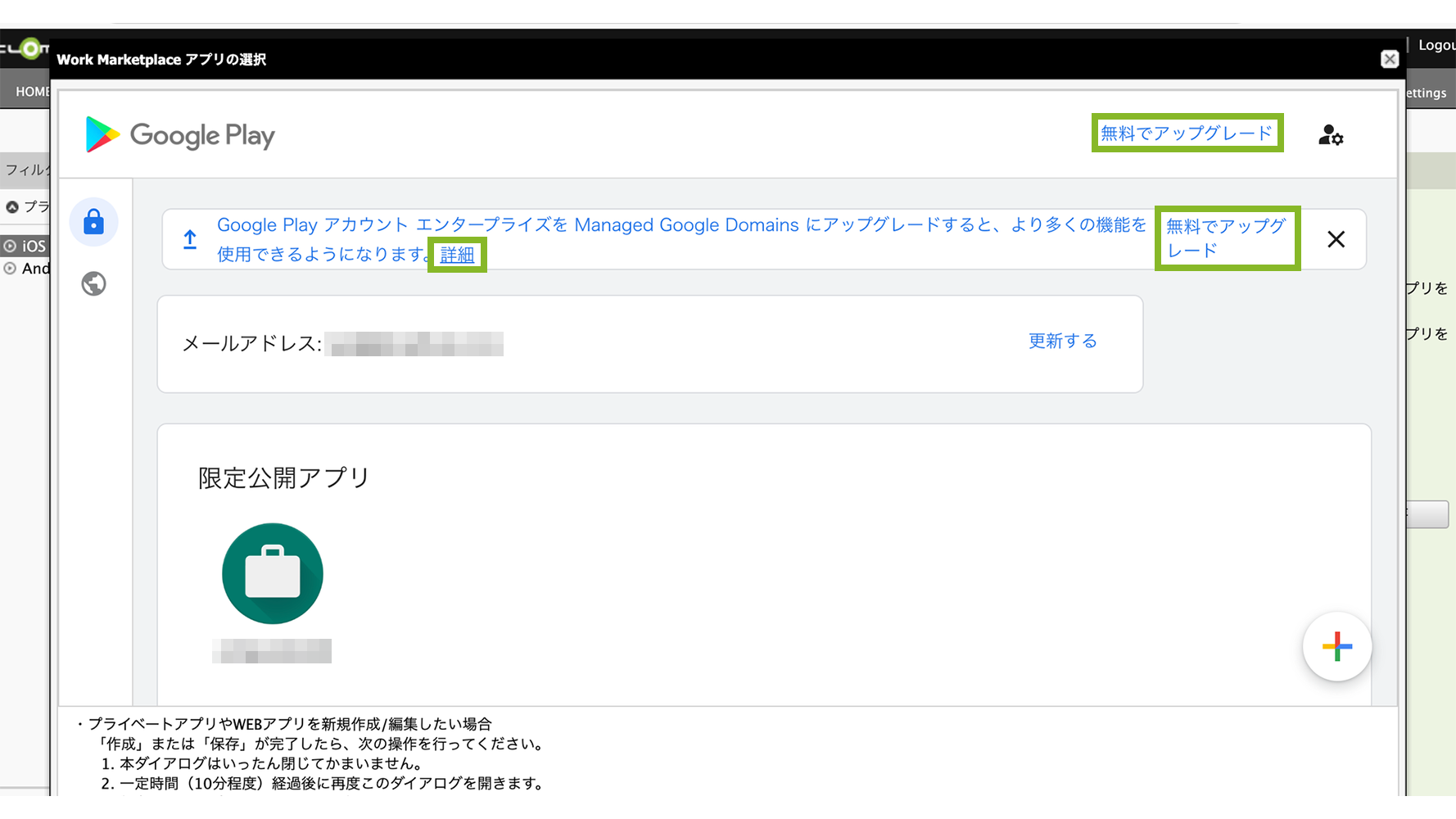Image resolution: width=1456 pixels, height=819 pixels.
Task: Select the globe web apps sidebar icon
Action: pyautogui.click(x=94, y=283)
